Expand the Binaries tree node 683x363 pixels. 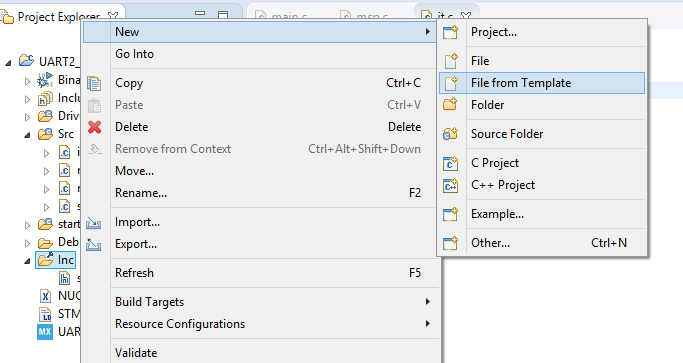(27, 81)
